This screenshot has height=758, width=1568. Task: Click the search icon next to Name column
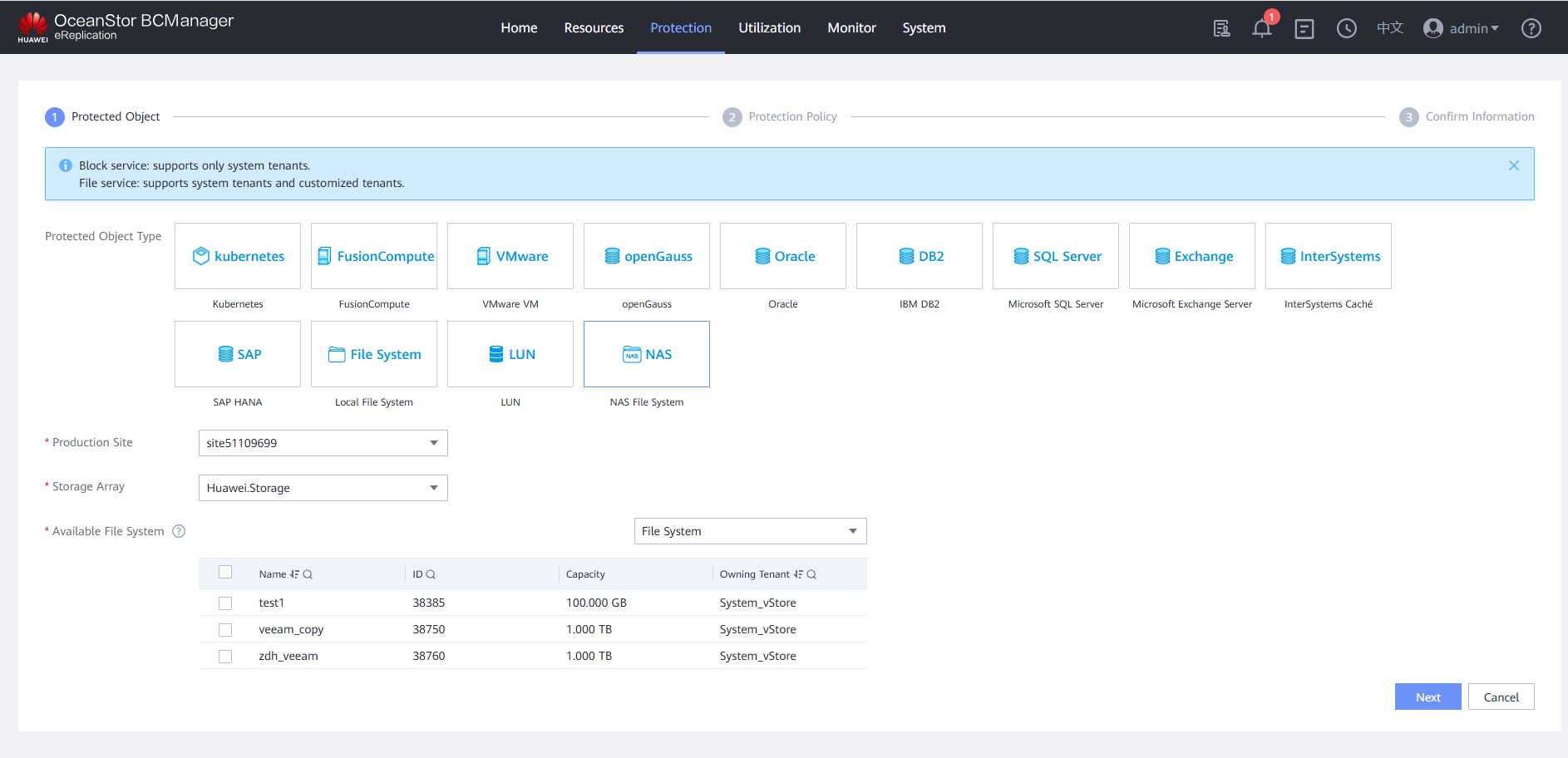point(308,574)
